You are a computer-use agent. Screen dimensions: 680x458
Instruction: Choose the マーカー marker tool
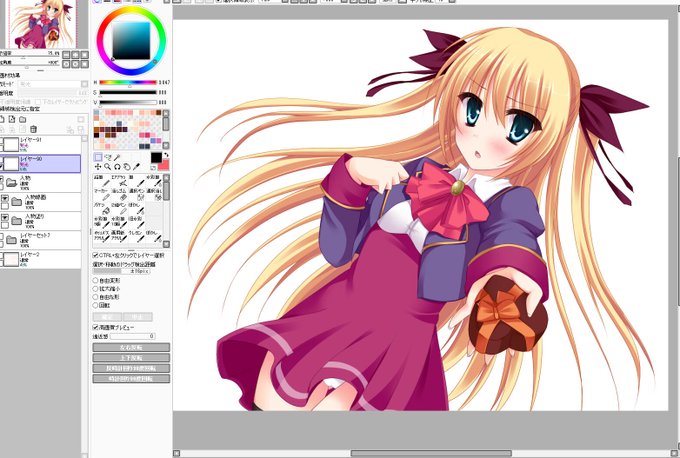pyautogui.click(x=101, y=194)
